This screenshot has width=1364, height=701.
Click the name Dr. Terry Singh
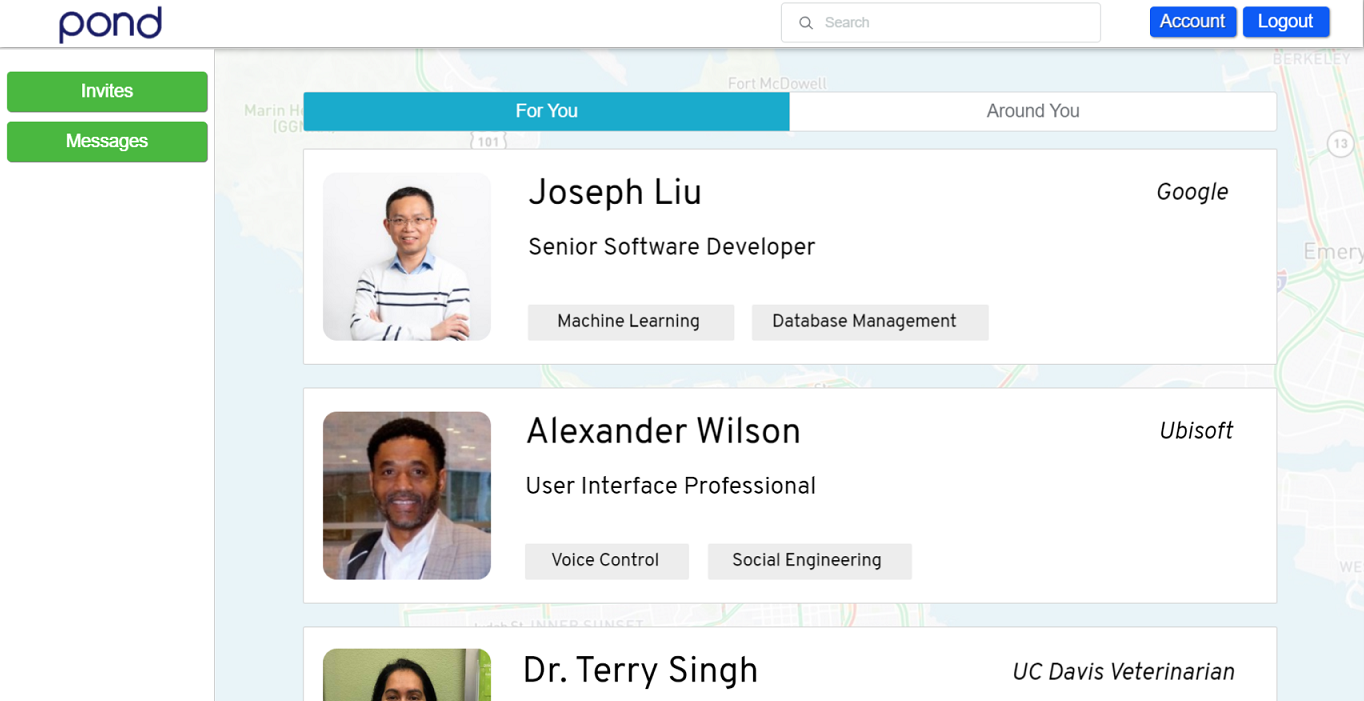point(640,671)
